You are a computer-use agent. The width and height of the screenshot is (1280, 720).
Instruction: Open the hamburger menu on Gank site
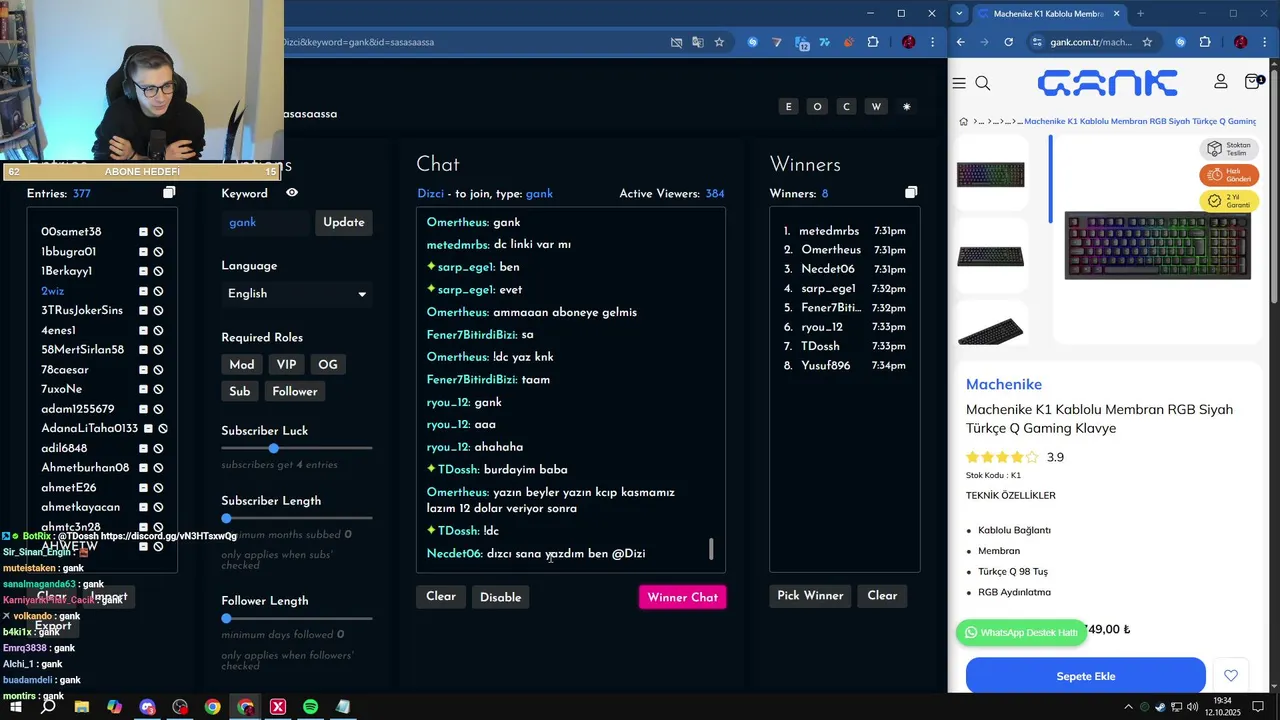(x=959, y=83)
